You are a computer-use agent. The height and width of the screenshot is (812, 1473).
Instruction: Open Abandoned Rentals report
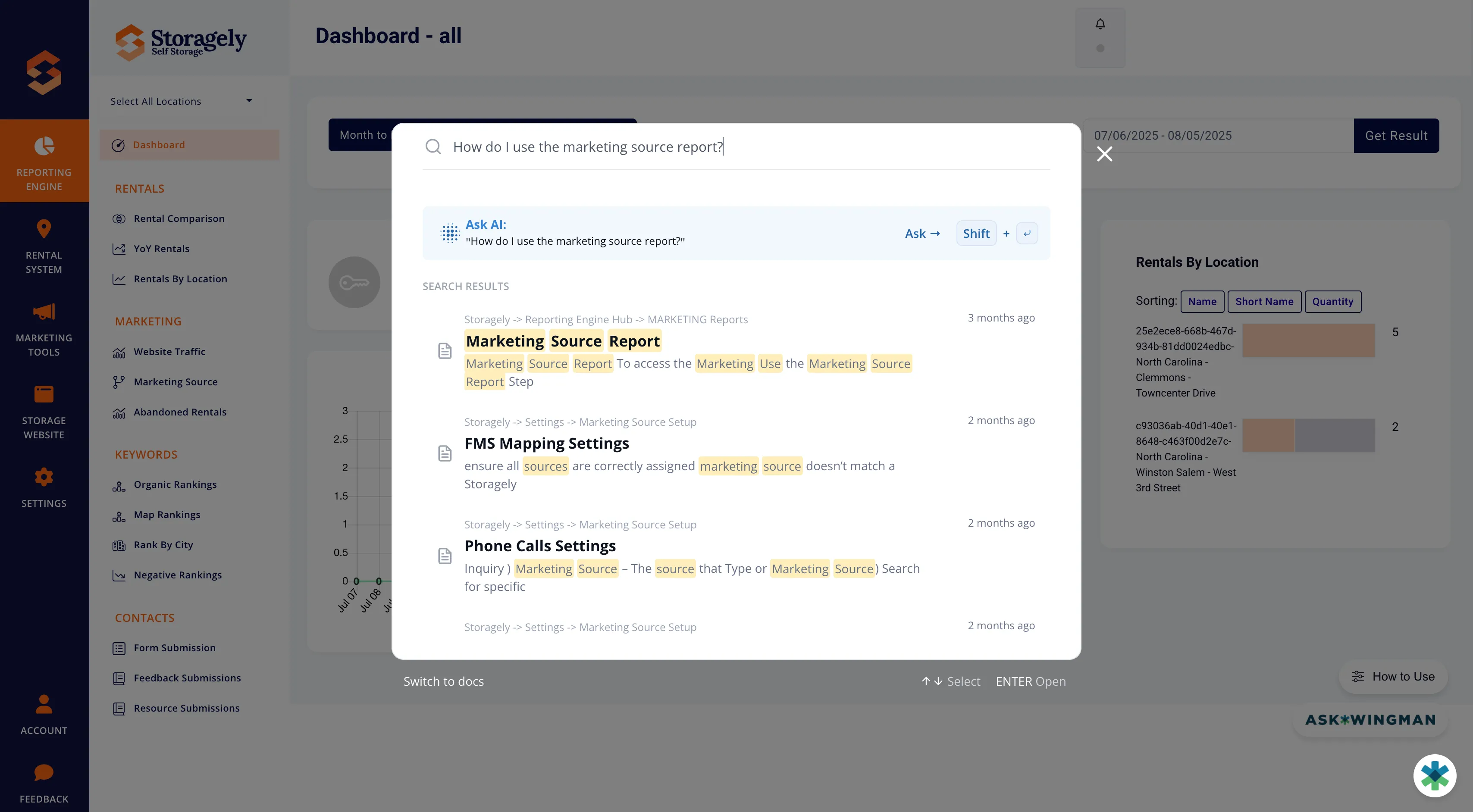coord(179,412)
